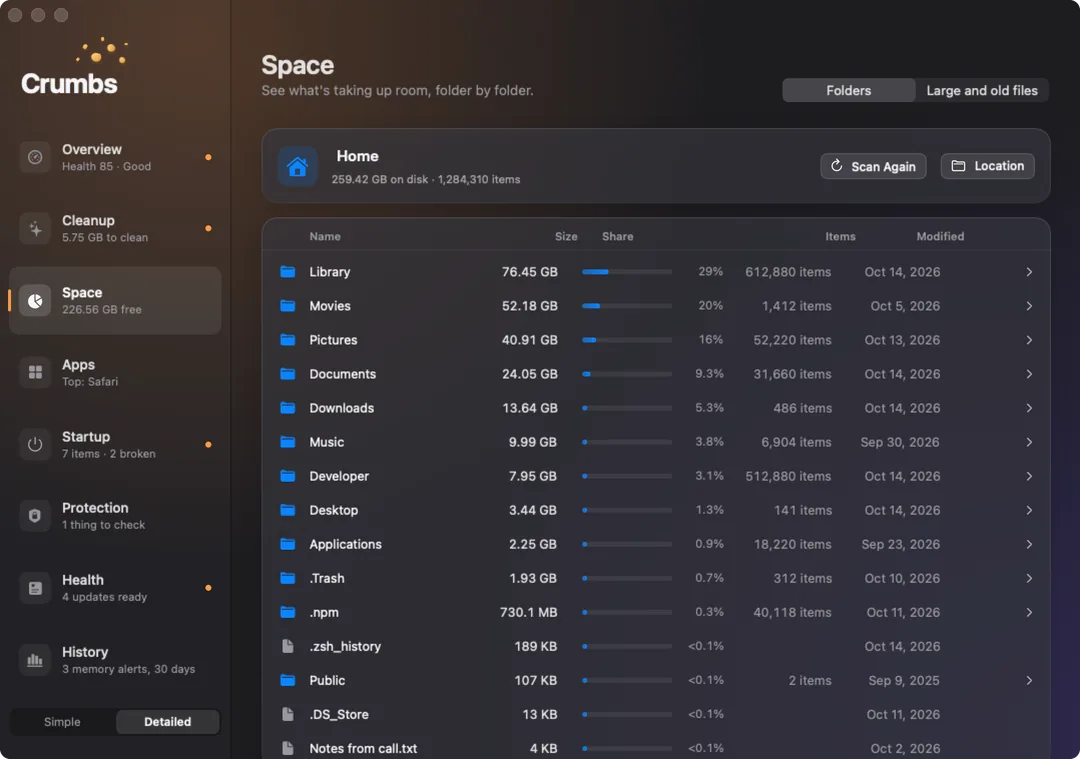Open the Health section label
Screen dimensions: 1080x759
(x=83, y=580)
